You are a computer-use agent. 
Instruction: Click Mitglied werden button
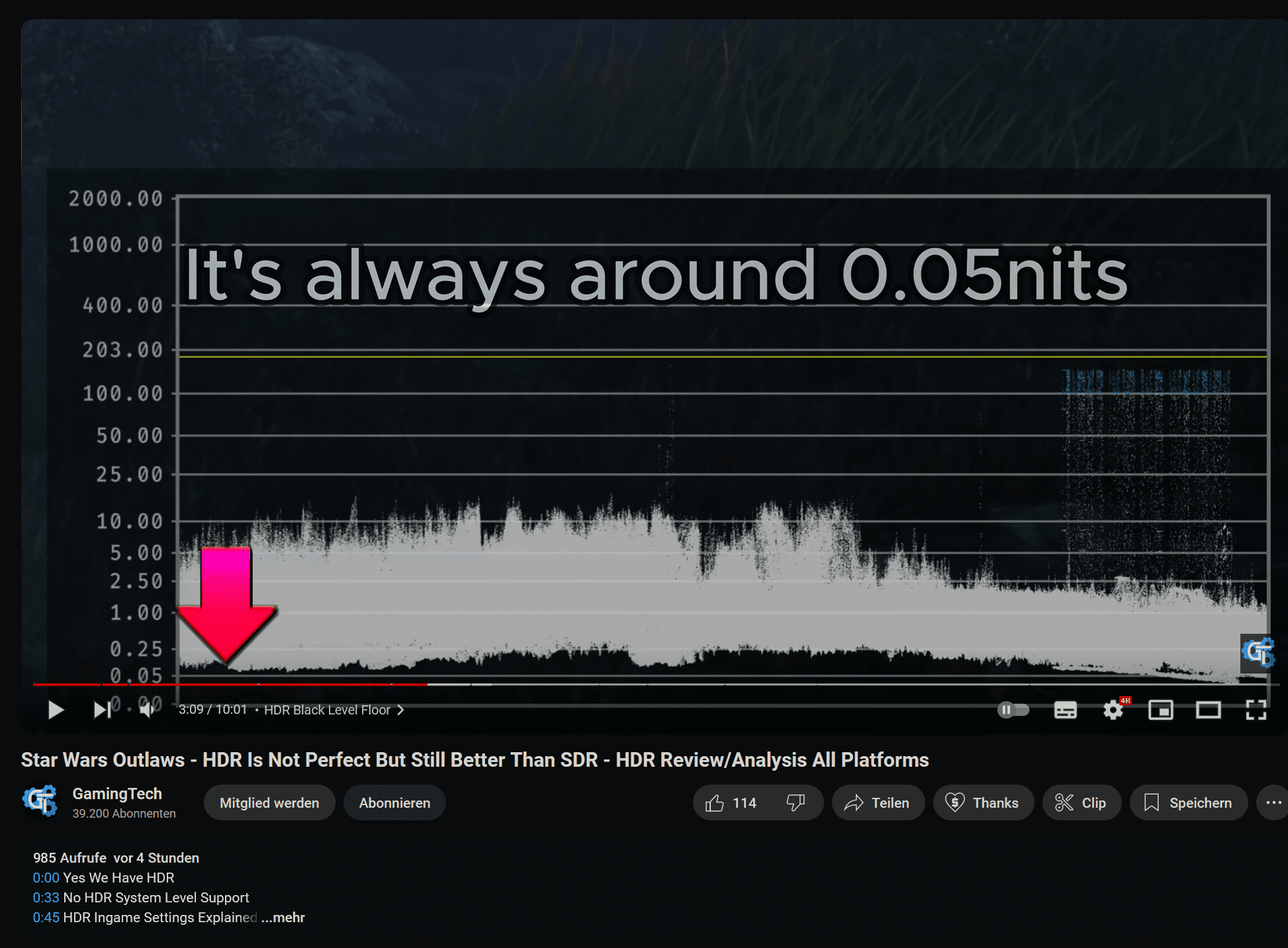coord(269,802)
